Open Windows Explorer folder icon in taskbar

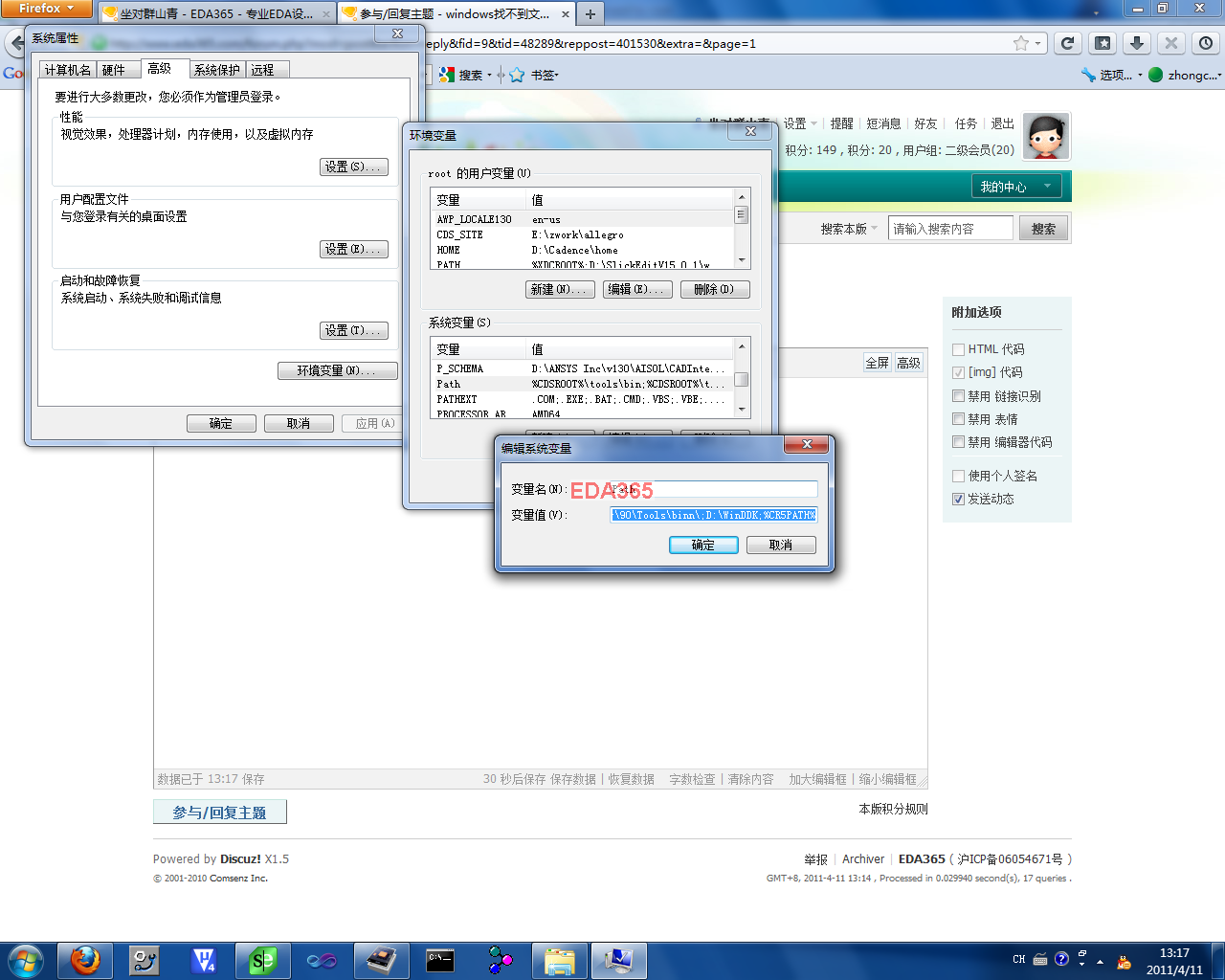click(x=559, y=960)
